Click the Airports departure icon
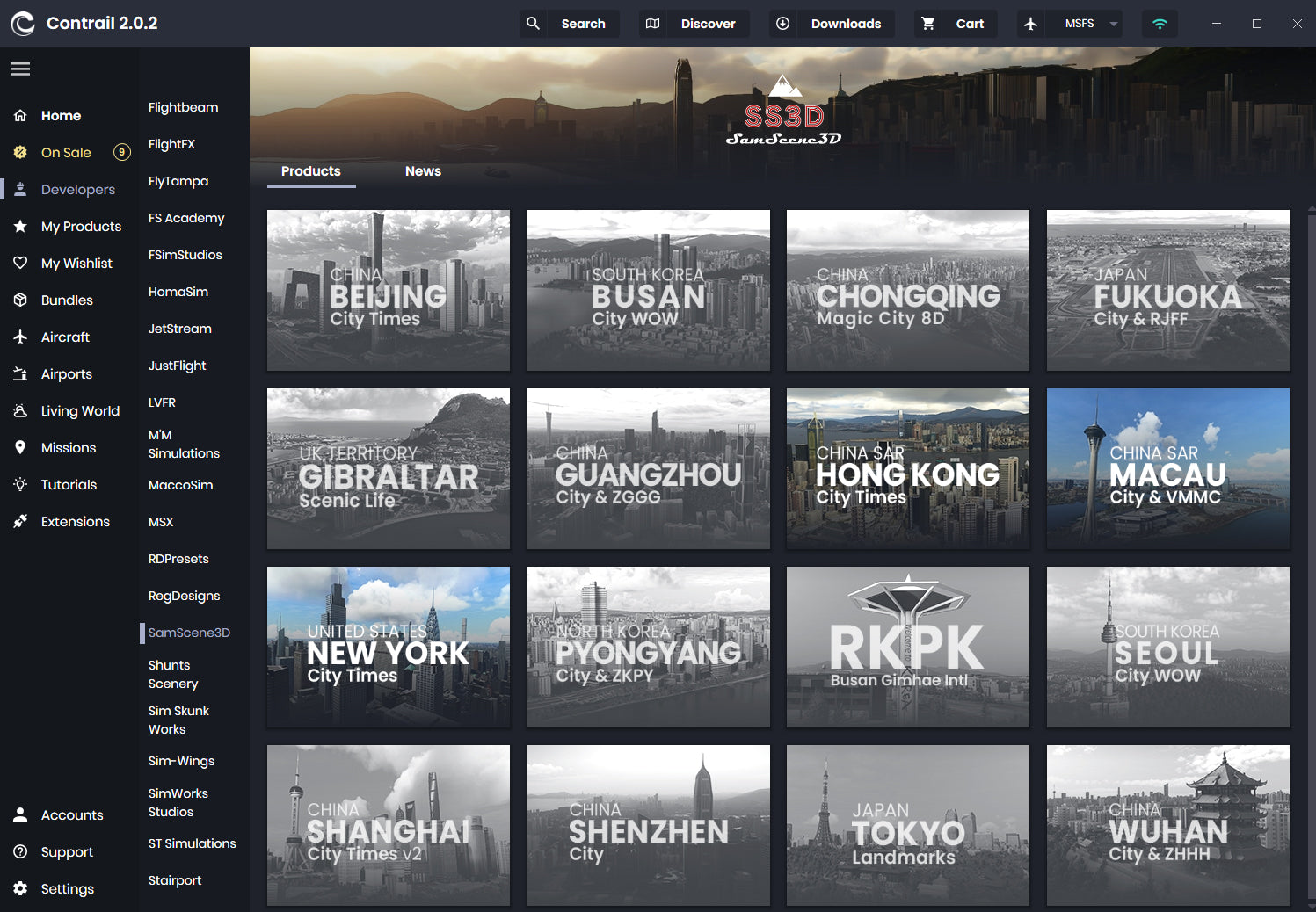The width and height of the screenshot is (1316, 912). (x=20, y=374)
